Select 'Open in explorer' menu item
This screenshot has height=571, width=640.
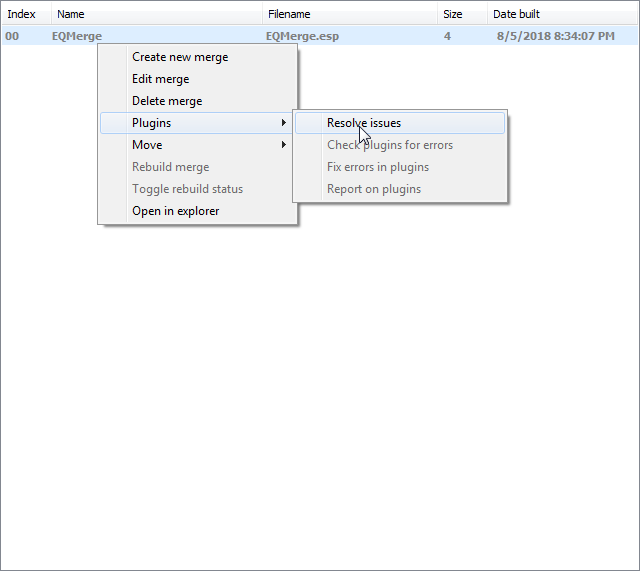click(198, 211)
